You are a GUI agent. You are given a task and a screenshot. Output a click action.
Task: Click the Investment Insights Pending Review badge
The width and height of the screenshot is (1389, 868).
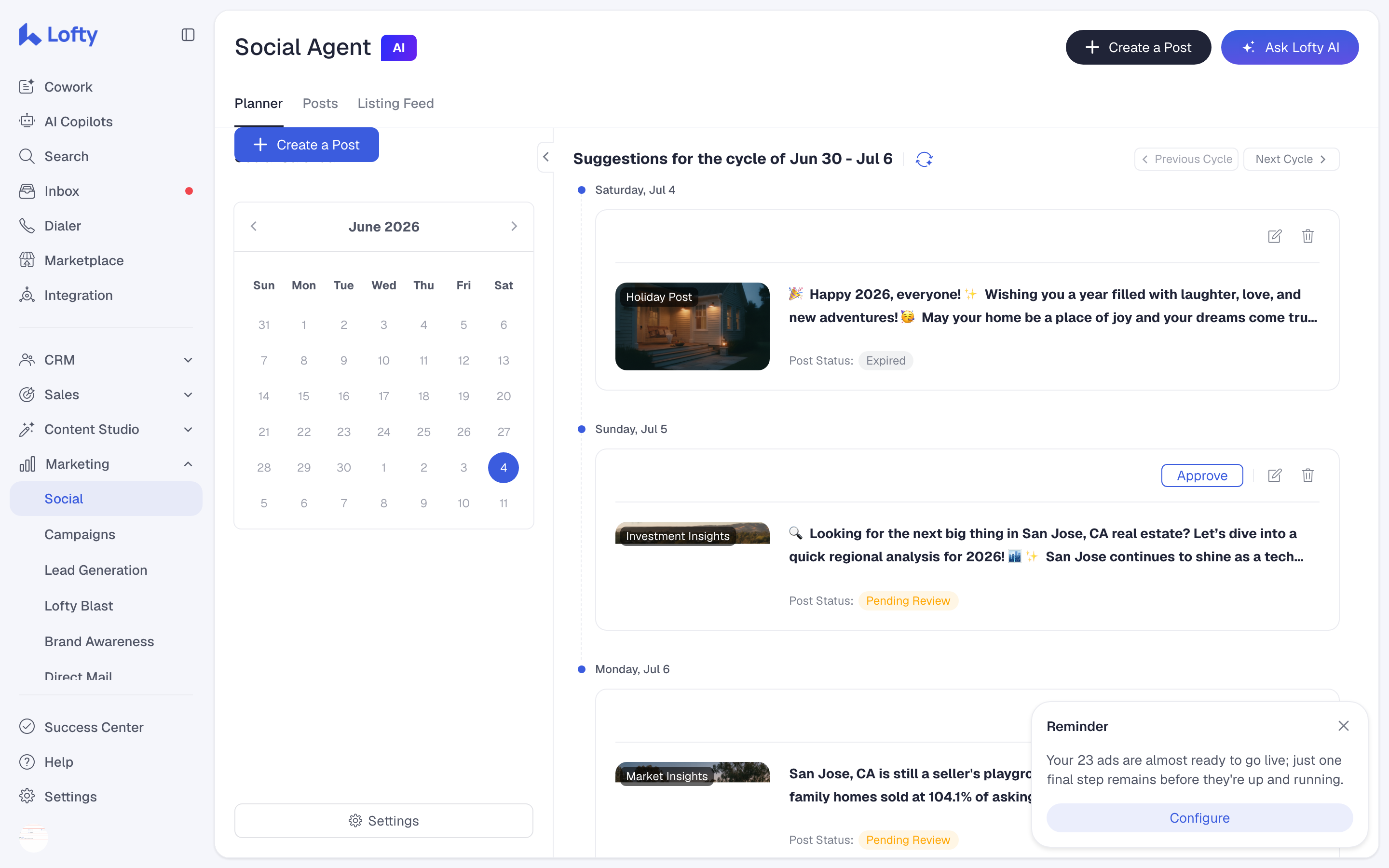(908, 600)
